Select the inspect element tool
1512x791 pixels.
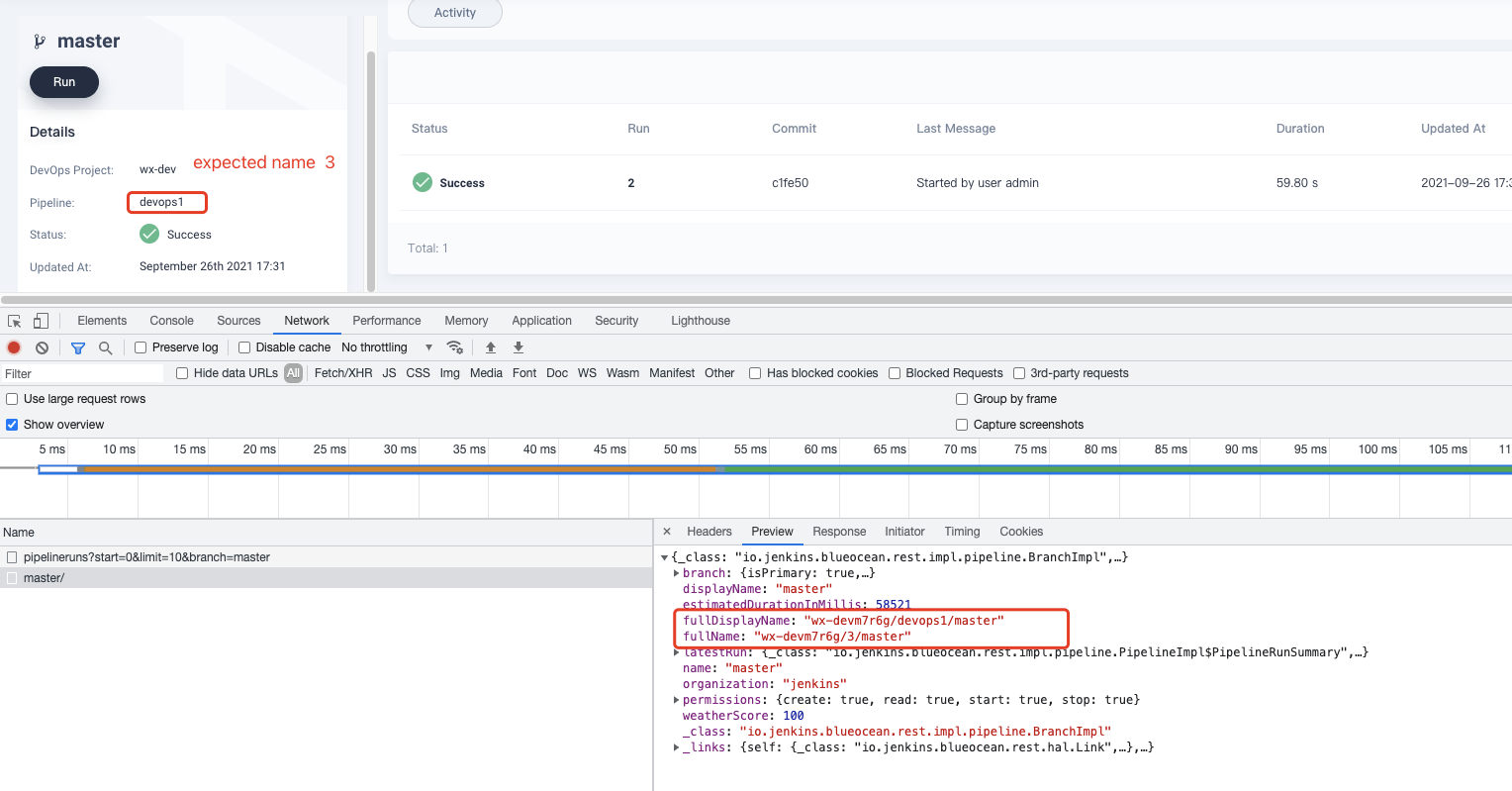pos(15,320)
